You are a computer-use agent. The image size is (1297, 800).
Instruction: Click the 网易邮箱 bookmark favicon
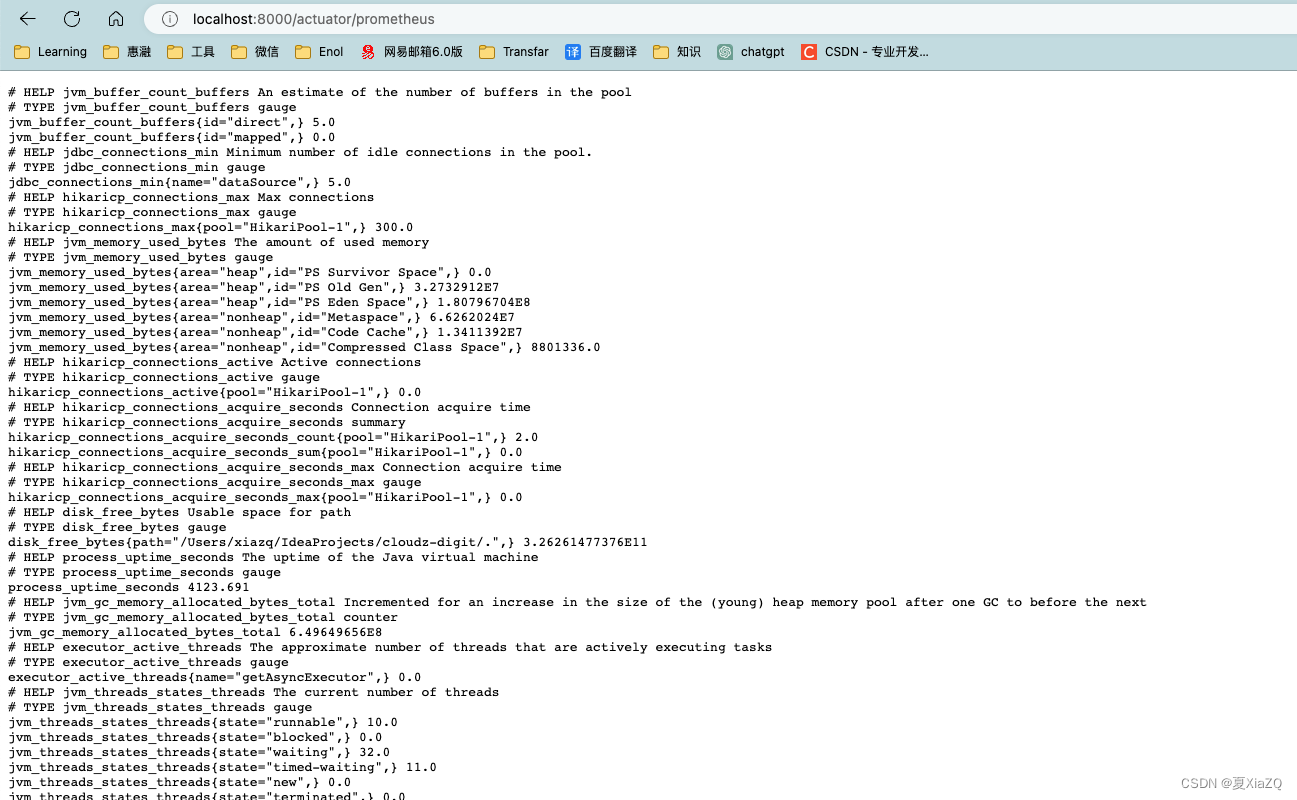click(368, 52)
